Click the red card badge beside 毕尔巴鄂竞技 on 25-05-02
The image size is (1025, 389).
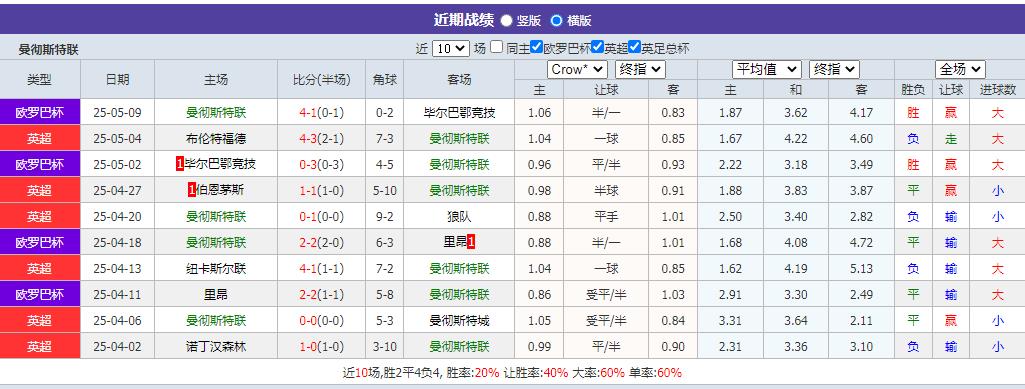(x=180, y=164)
